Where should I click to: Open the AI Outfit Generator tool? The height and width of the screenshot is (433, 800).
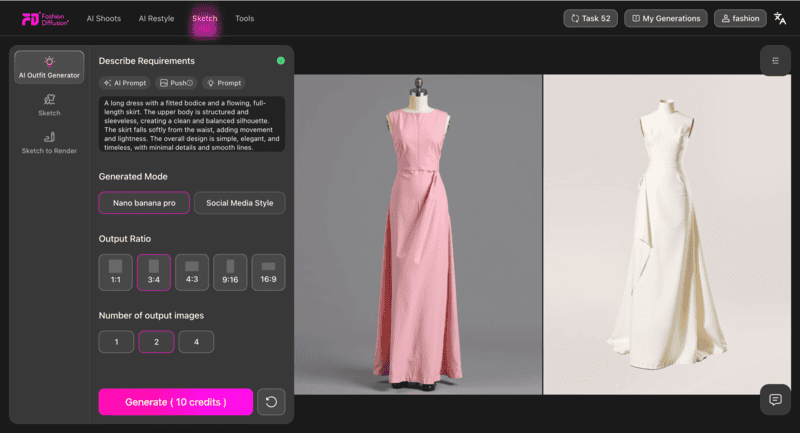[x=49, y=67]
